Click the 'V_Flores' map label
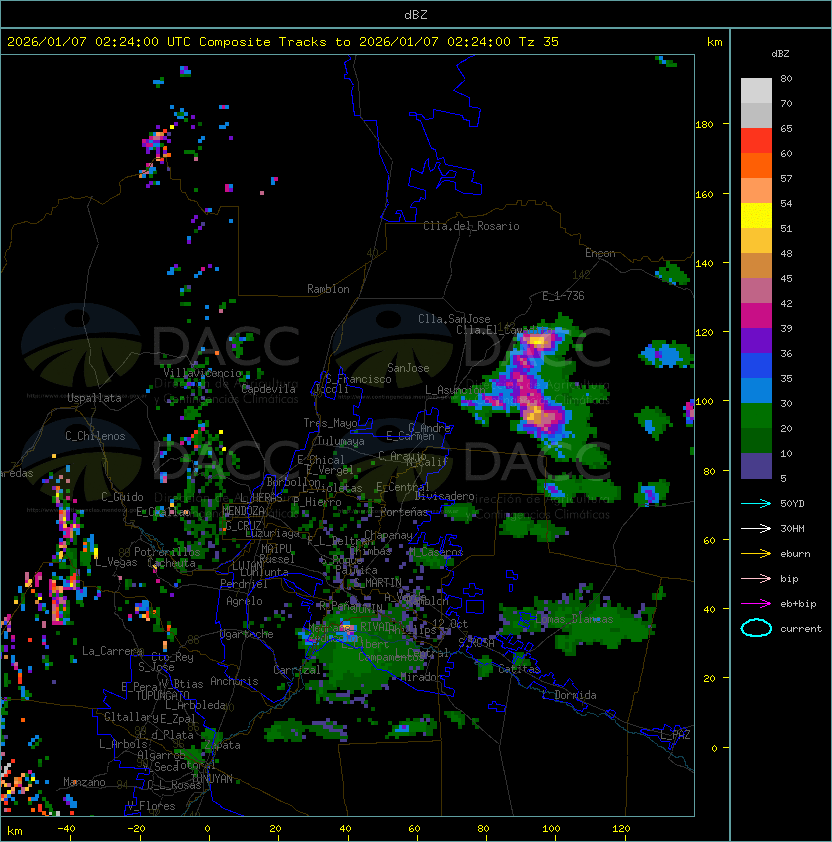 151,806
